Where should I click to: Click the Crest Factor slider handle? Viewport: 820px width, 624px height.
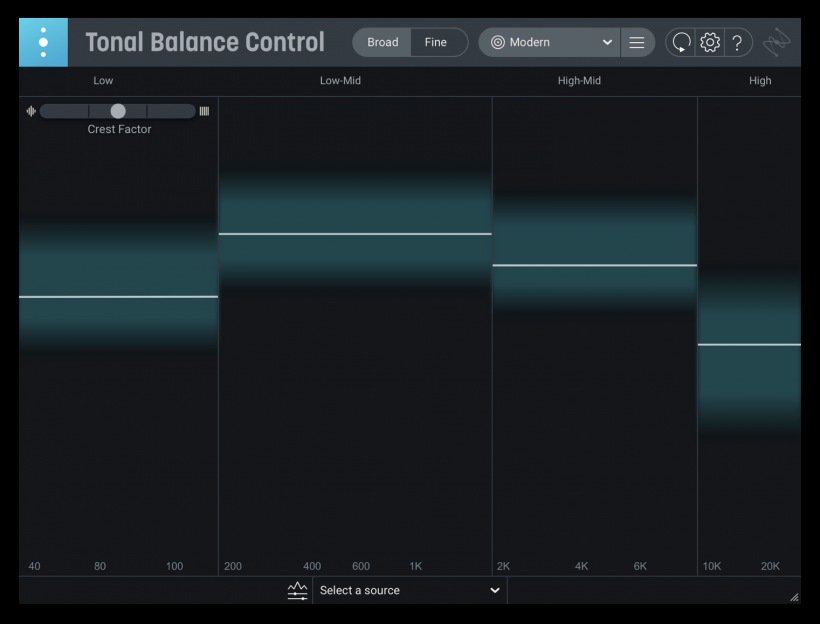(118, 111)
